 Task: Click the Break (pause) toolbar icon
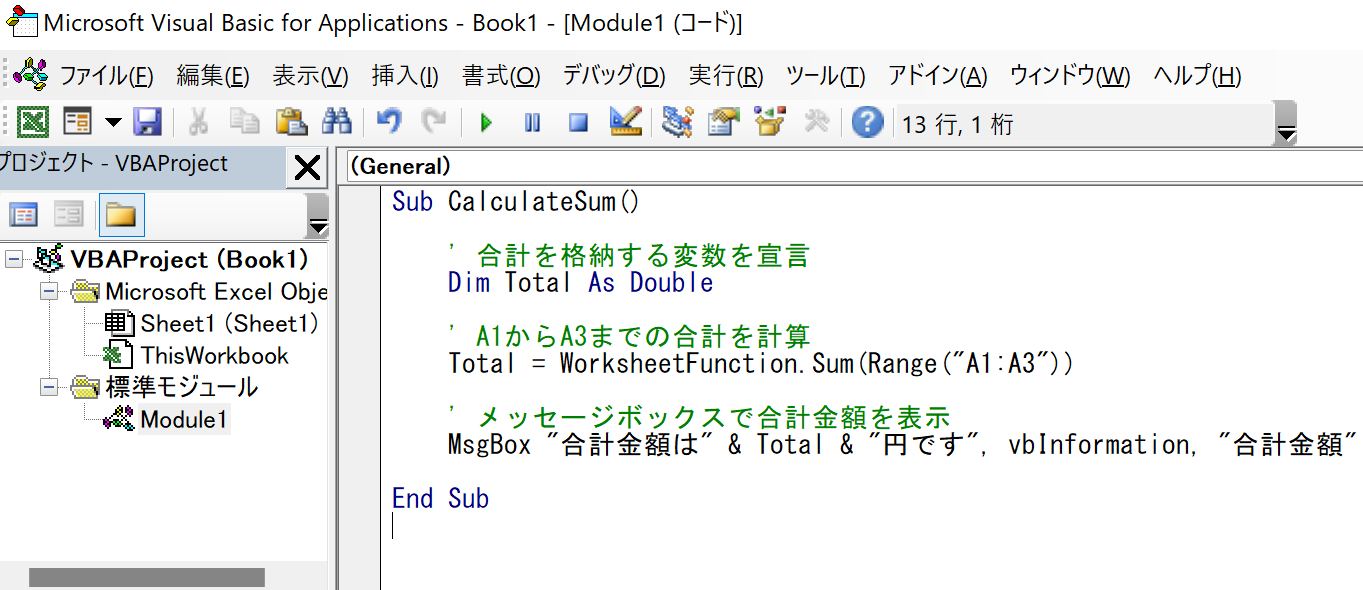coord(532,123)
